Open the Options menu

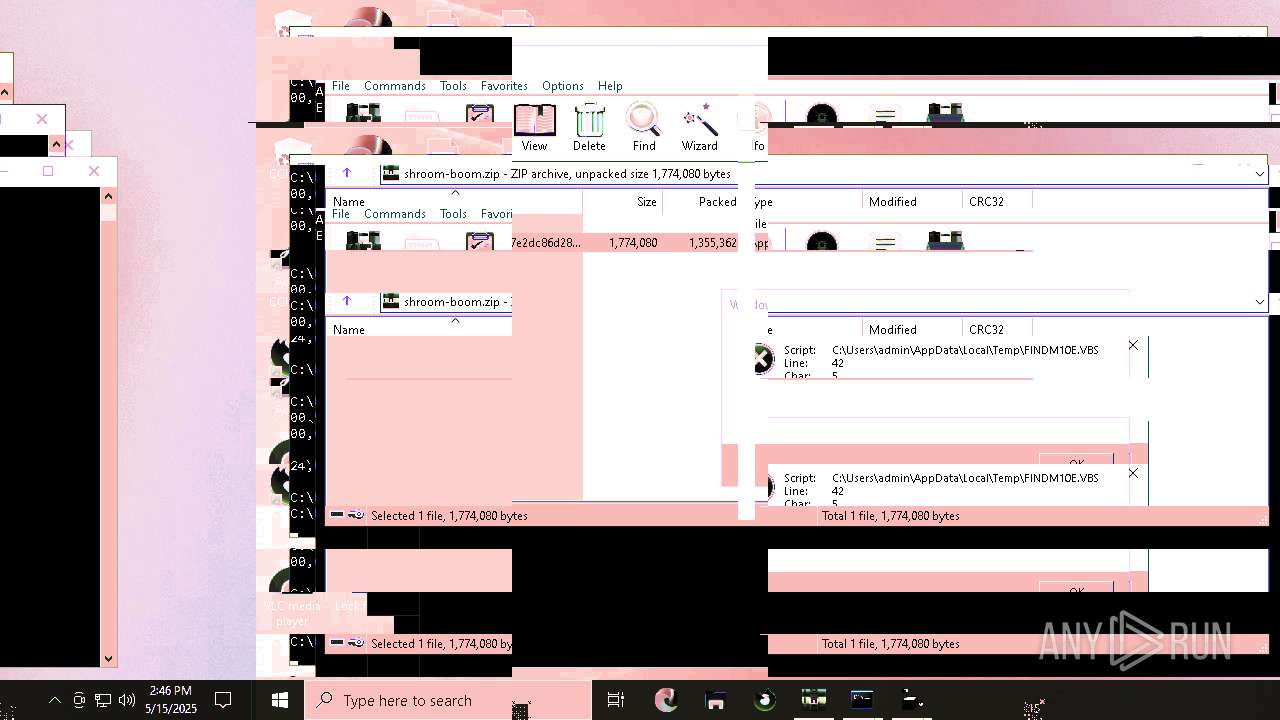point(563,86)
